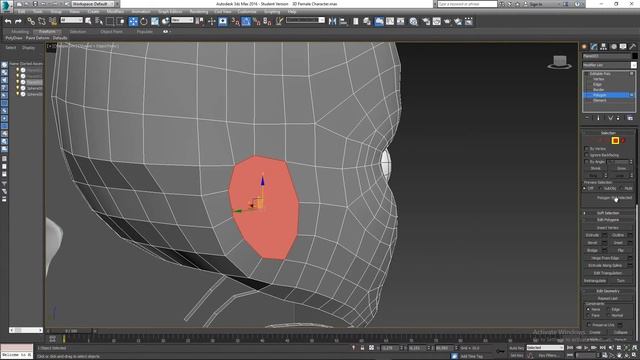Image resolution: width=640 pixels, height=360 pixels.
Task: Select the Polygon sub-object icon in Selection
Action: click(x=615, y=140)
